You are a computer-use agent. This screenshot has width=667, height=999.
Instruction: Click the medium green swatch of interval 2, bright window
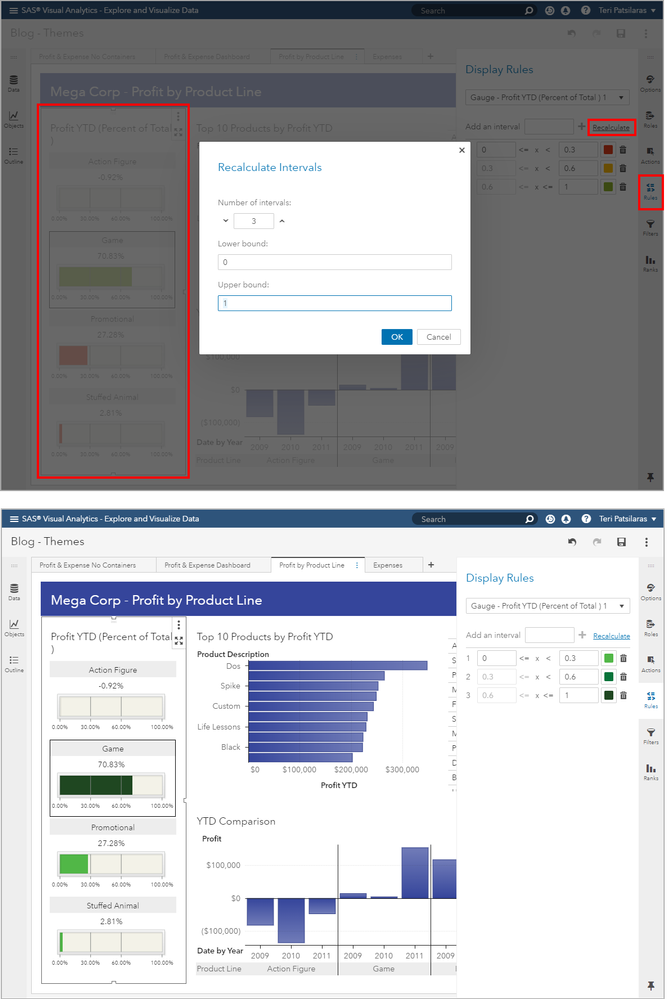click(609, 677)
